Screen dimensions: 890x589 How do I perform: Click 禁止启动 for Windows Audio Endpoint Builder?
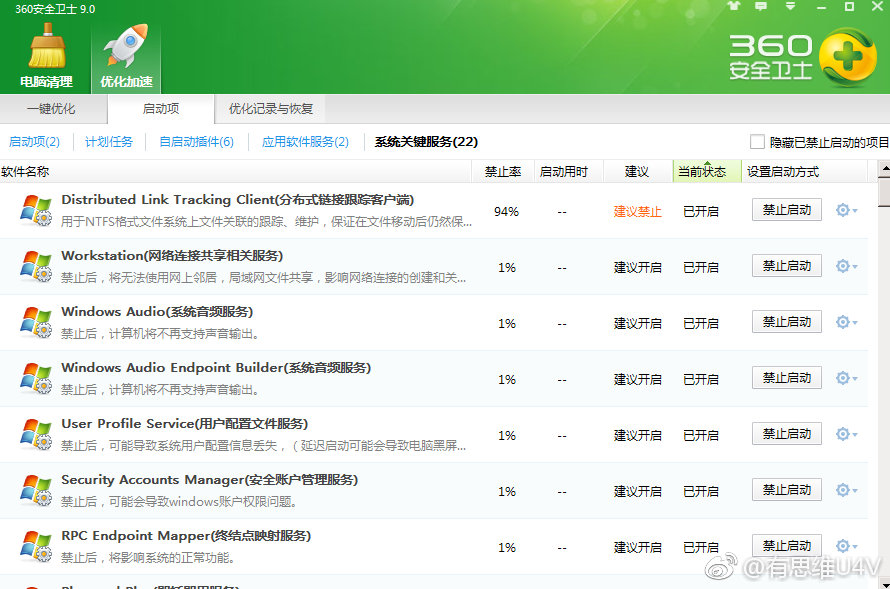pyautogui.click(x=787, y=378)
